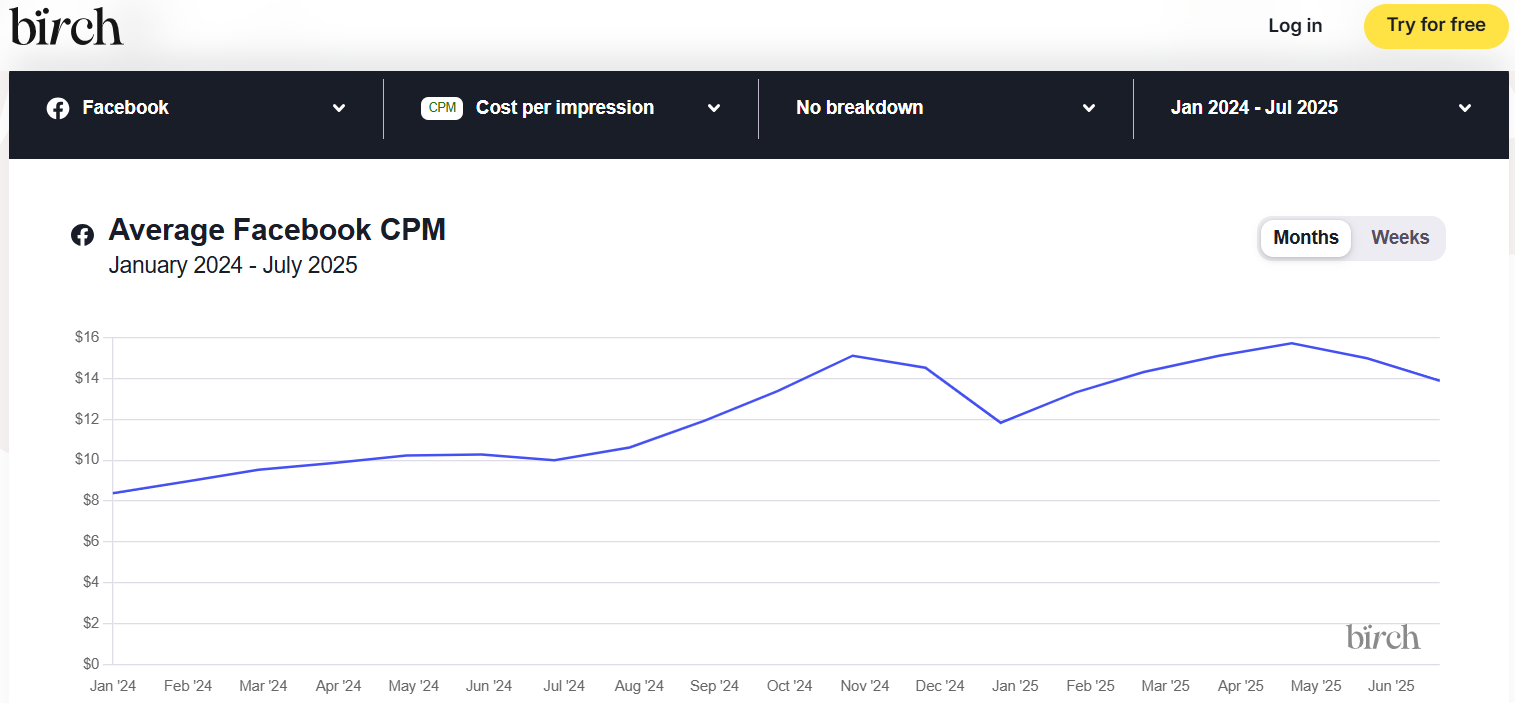Screen dimensions: 1515x703
Task: Expand chevron next to Facebook
Action: pos(339,108)
